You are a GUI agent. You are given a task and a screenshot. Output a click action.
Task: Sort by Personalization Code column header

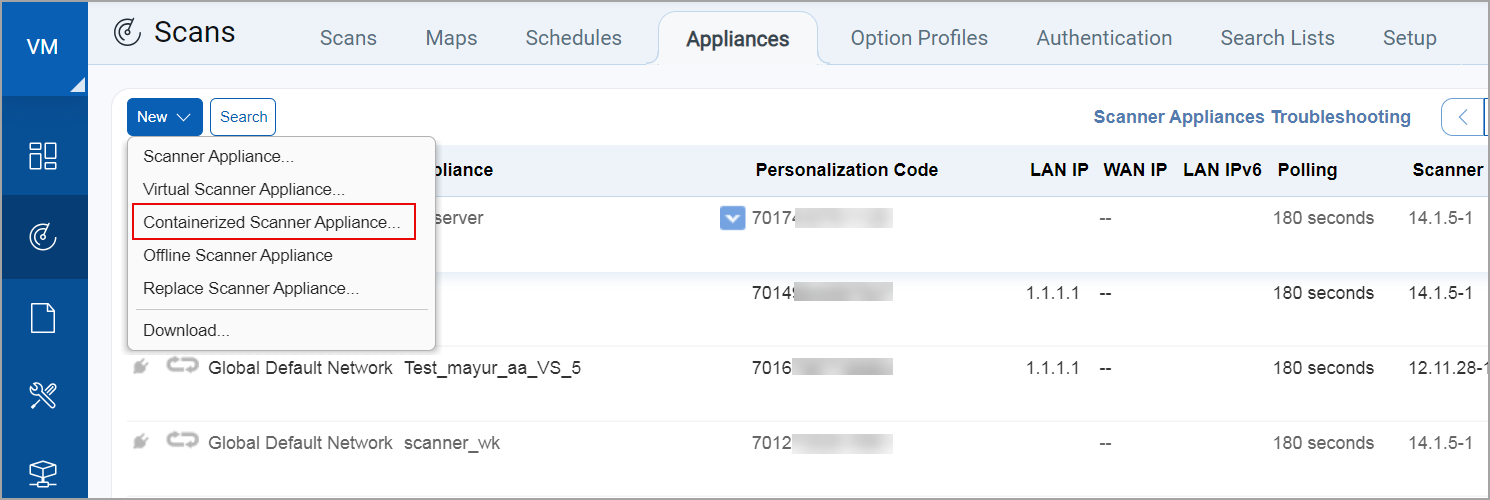coord(846,170)
